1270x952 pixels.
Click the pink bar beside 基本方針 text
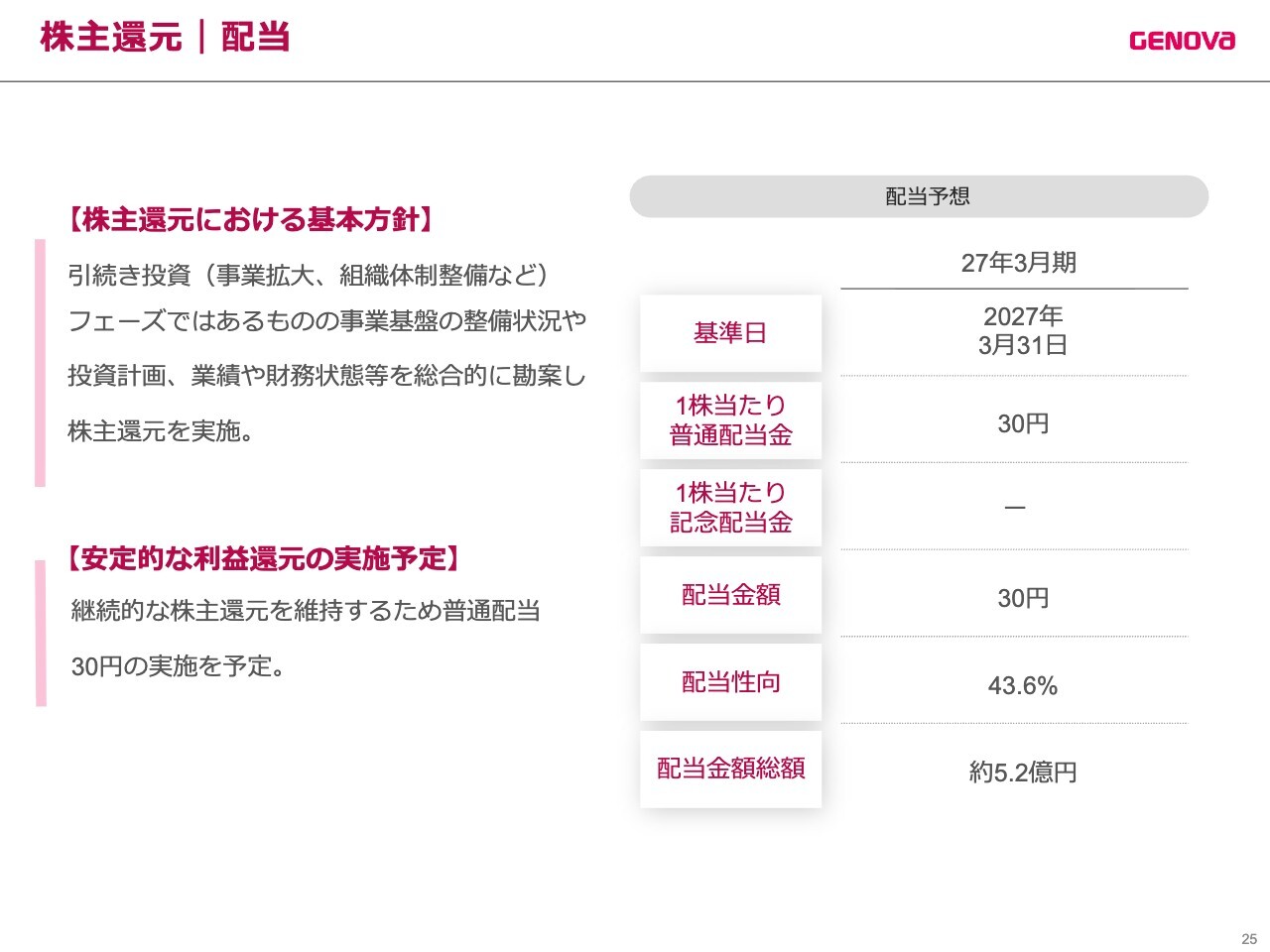click(x=41, y=363)
